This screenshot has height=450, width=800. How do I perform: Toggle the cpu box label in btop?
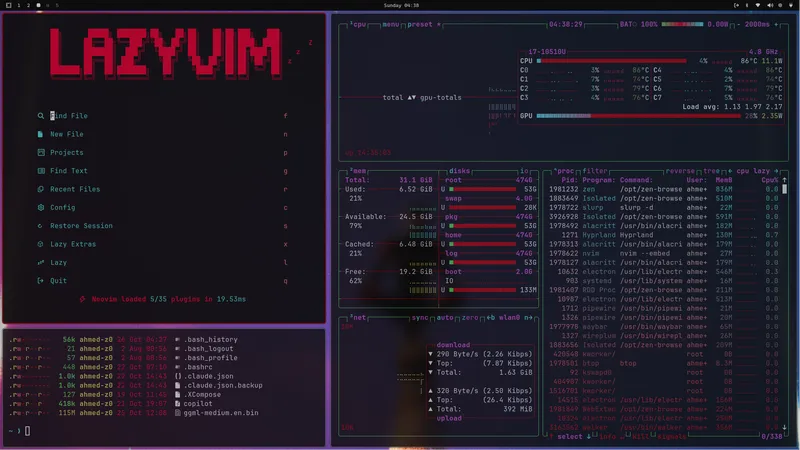pos(358,24)
